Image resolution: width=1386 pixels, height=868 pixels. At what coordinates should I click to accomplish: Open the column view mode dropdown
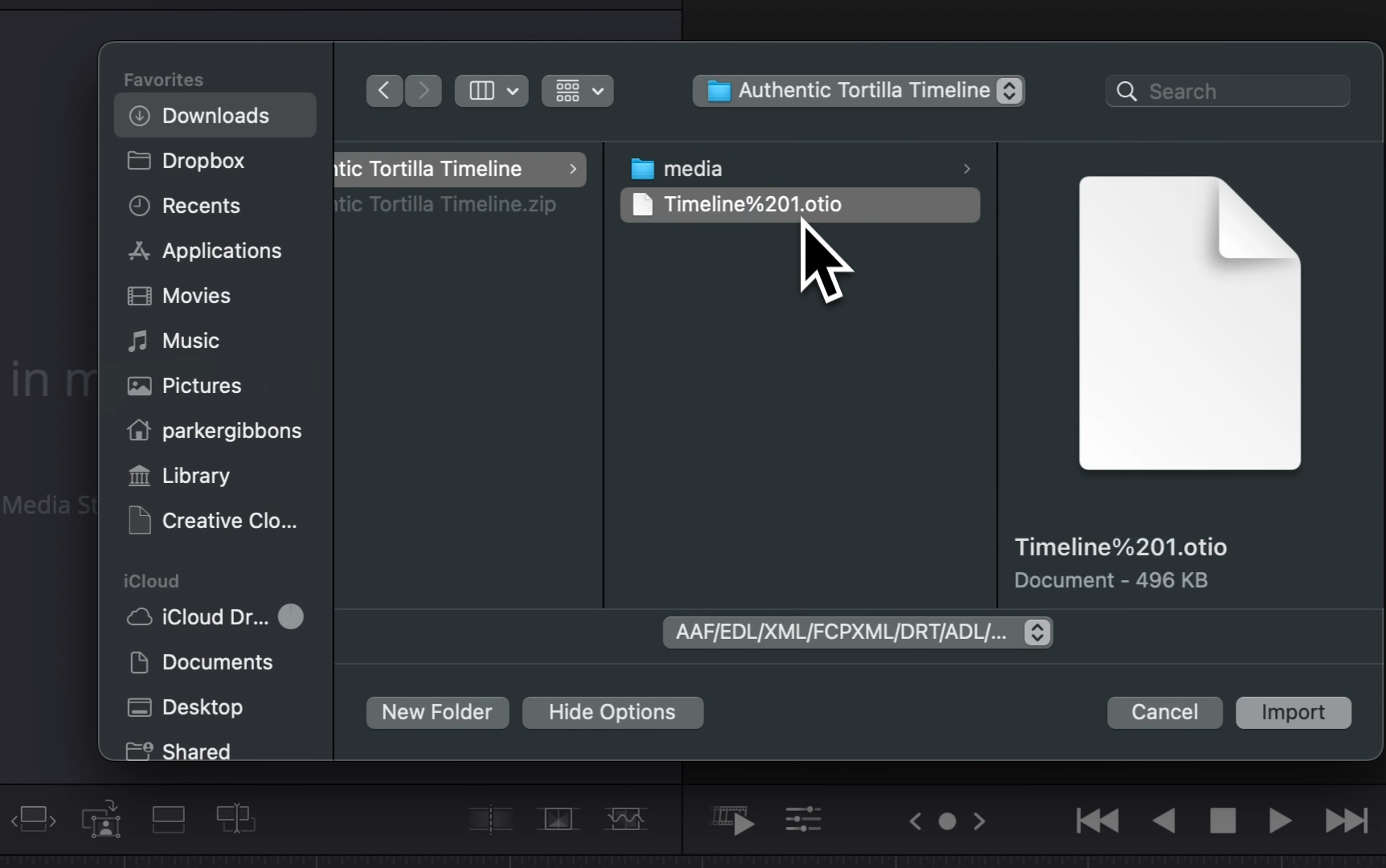(x=492, y=91)
